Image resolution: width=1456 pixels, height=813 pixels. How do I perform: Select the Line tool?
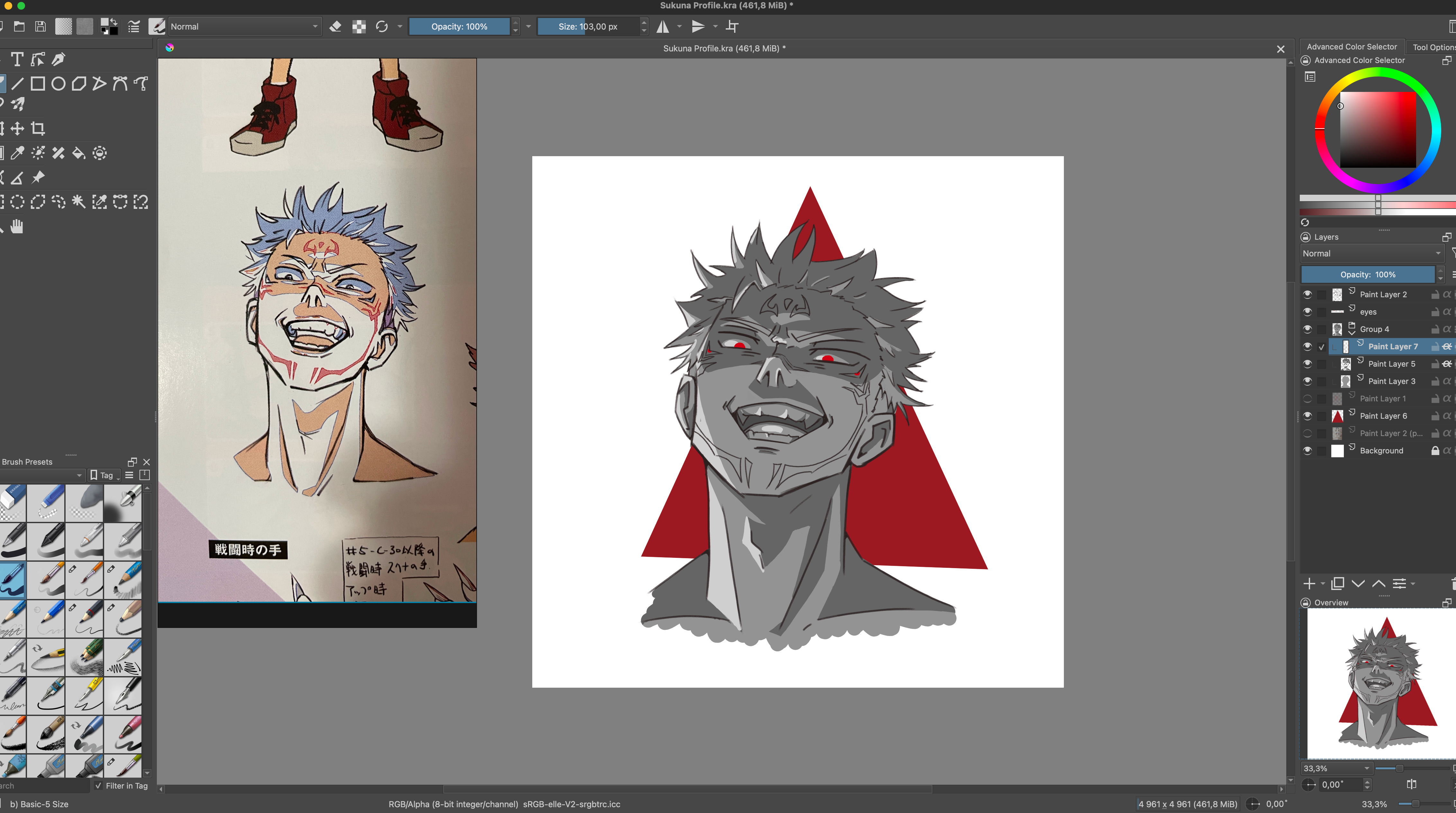click(x=17, y=84)
